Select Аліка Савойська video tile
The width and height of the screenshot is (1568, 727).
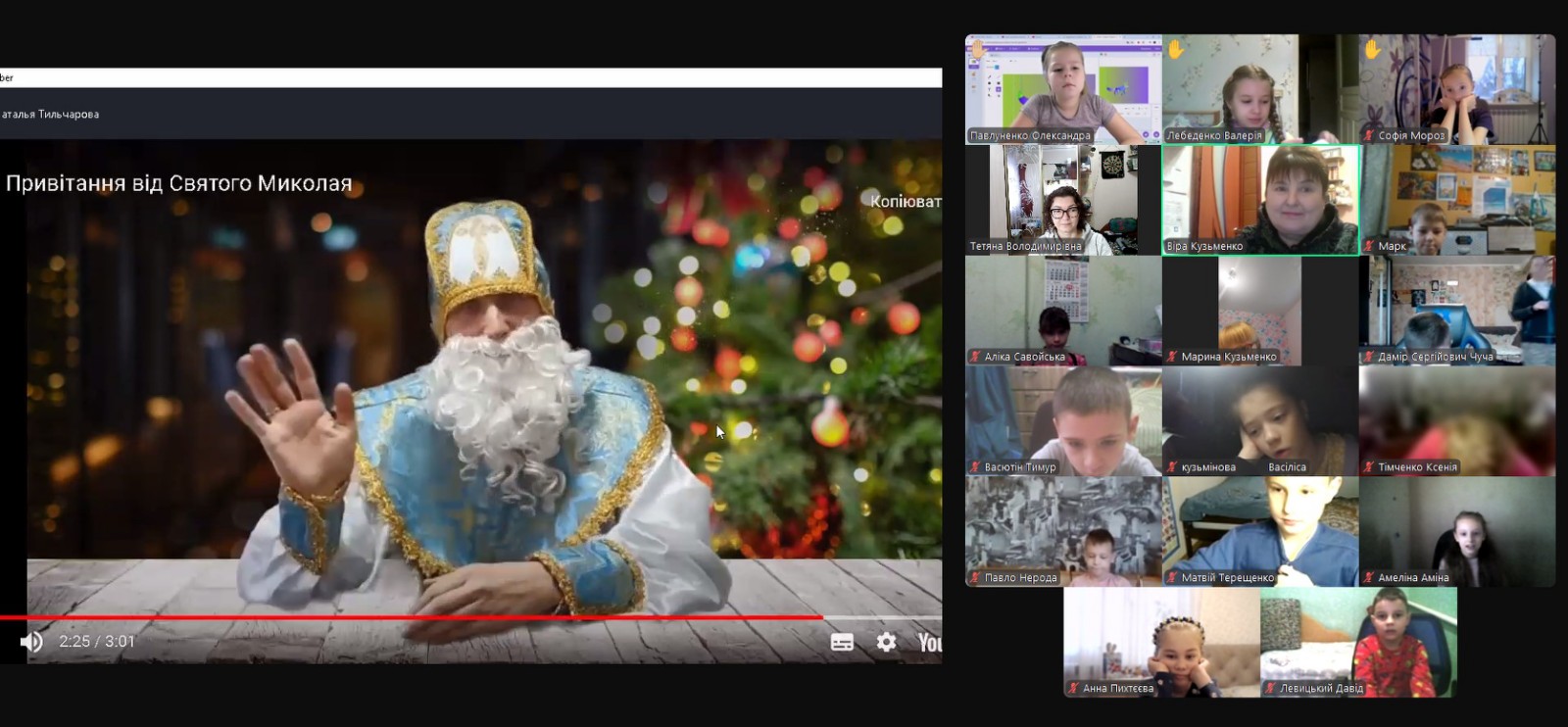coord(1063,311)
